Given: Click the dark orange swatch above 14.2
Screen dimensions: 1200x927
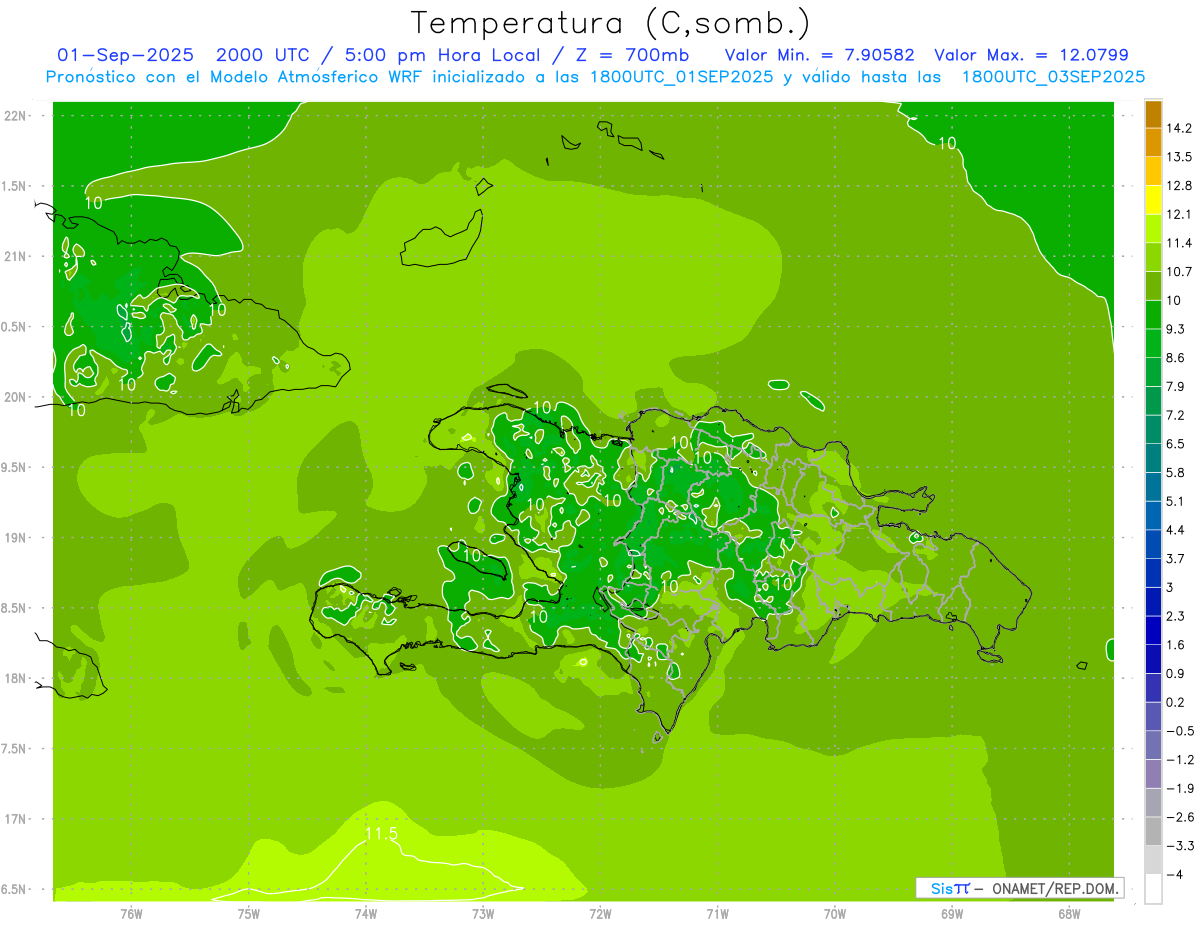Looking at the screenshot, I should (x=1153, y=114).
